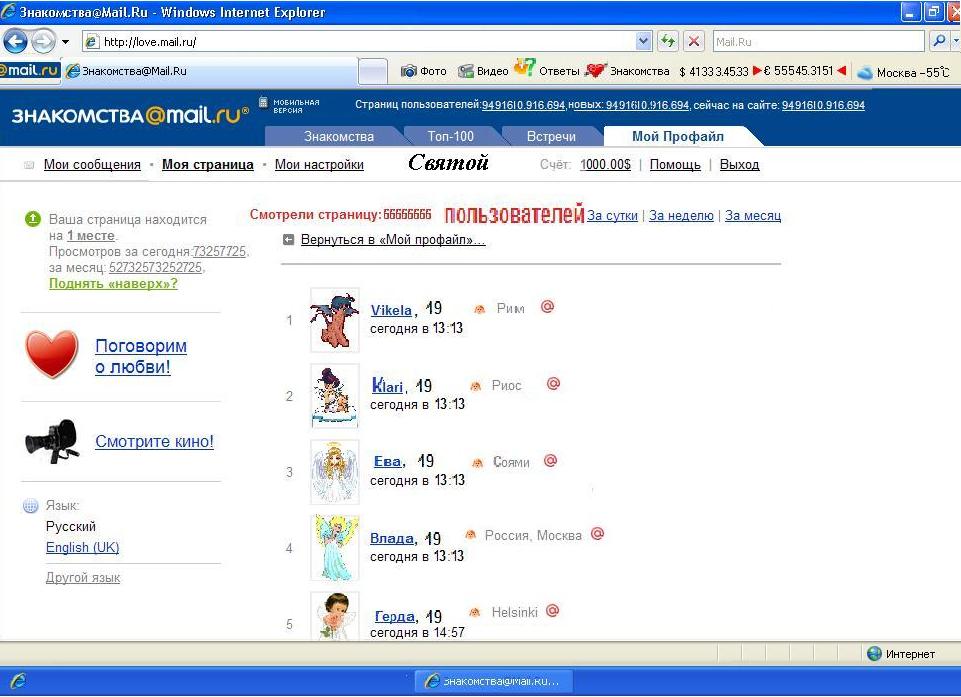The height and width of the screenshot is (697, 961).
Task: Open Мои настройки link
Action: tap(319, 164)
